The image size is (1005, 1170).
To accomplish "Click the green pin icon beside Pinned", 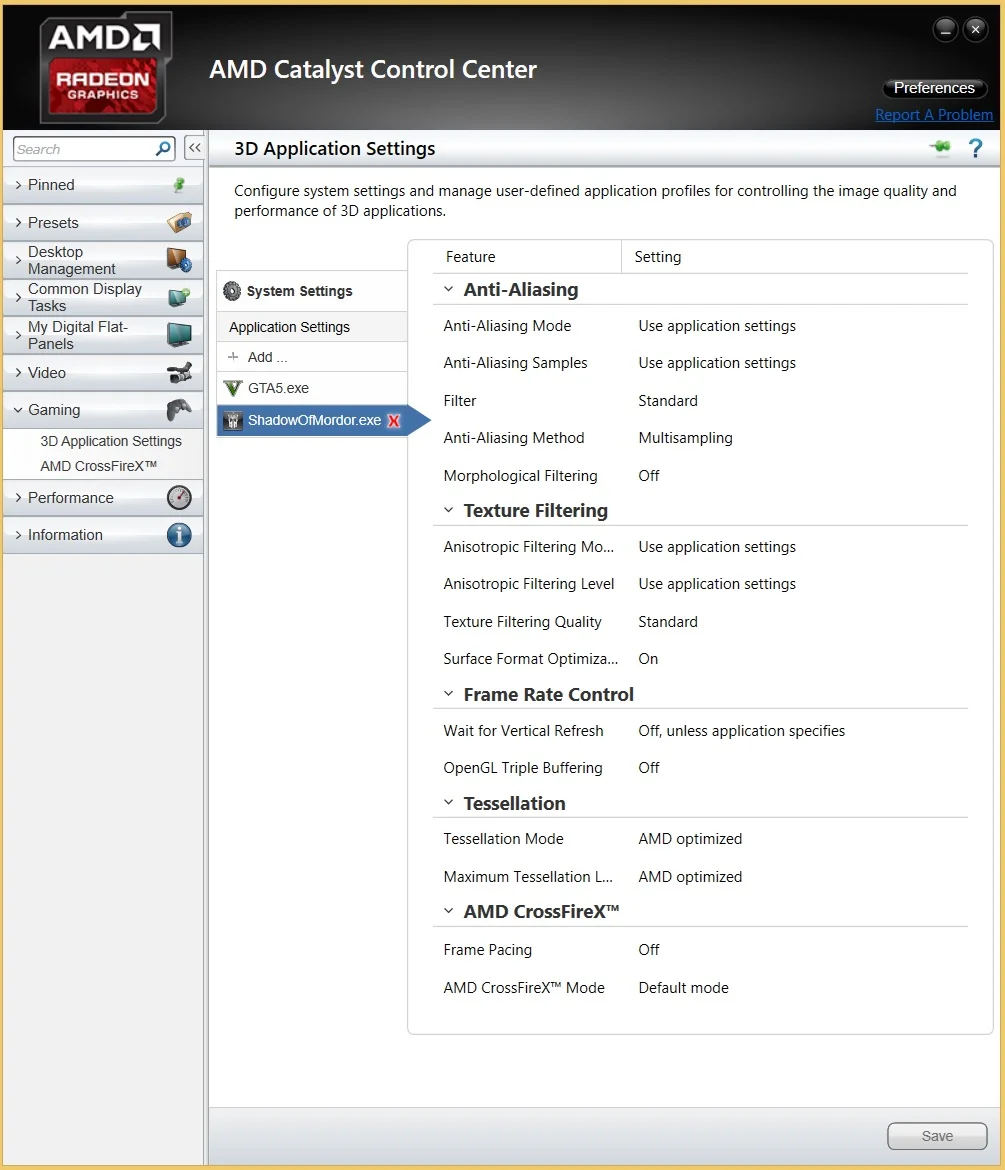I will [x=179, y=185].
